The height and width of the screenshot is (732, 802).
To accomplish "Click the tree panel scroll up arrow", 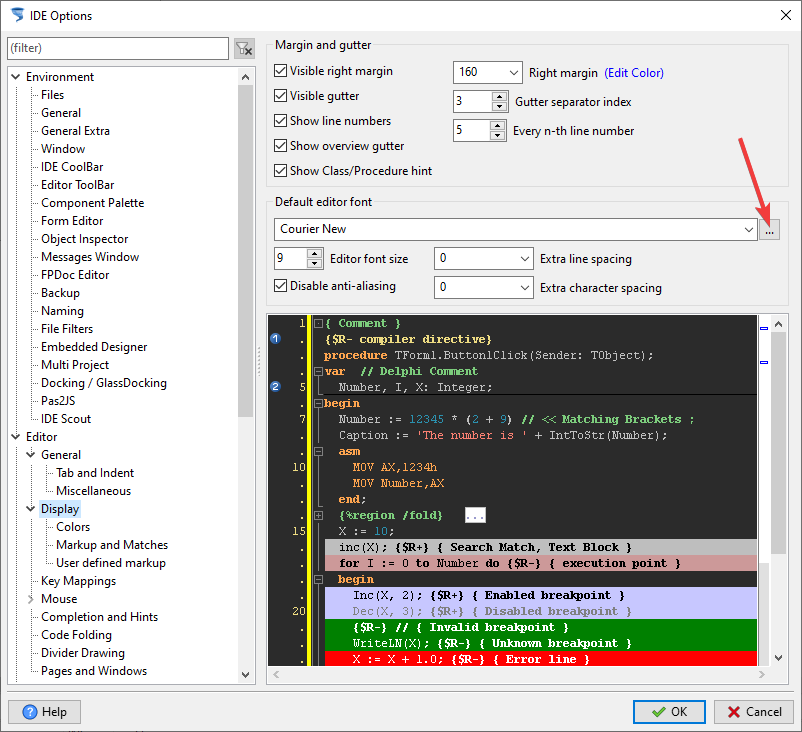I will point(246,77).
